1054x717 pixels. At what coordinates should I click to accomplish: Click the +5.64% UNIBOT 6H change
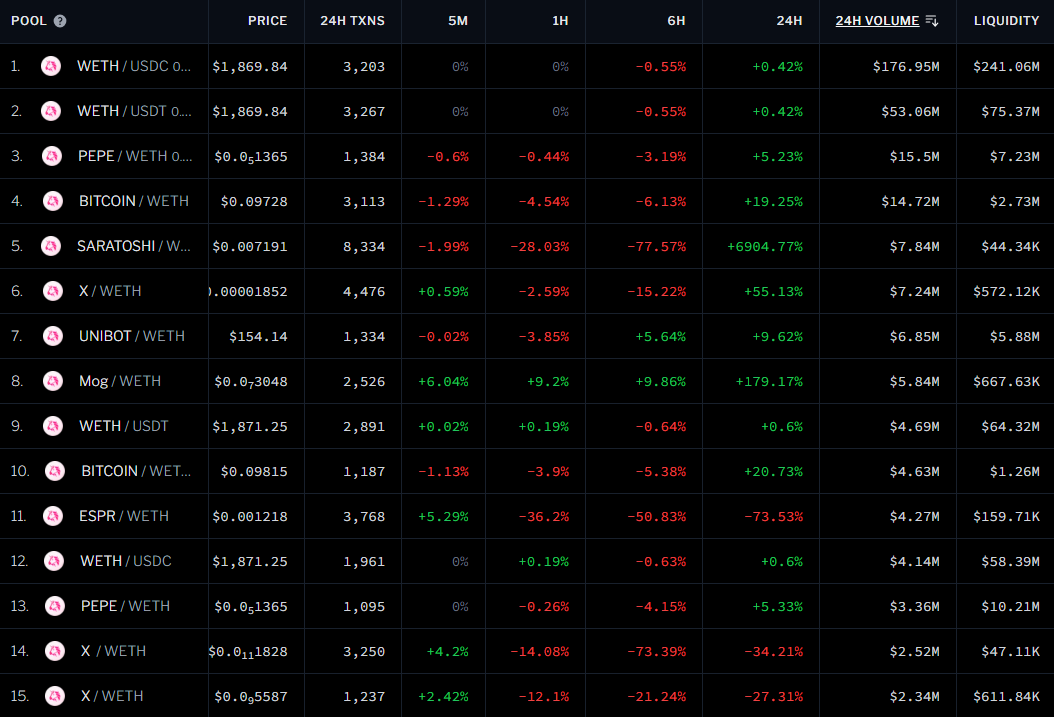point(661,337)
